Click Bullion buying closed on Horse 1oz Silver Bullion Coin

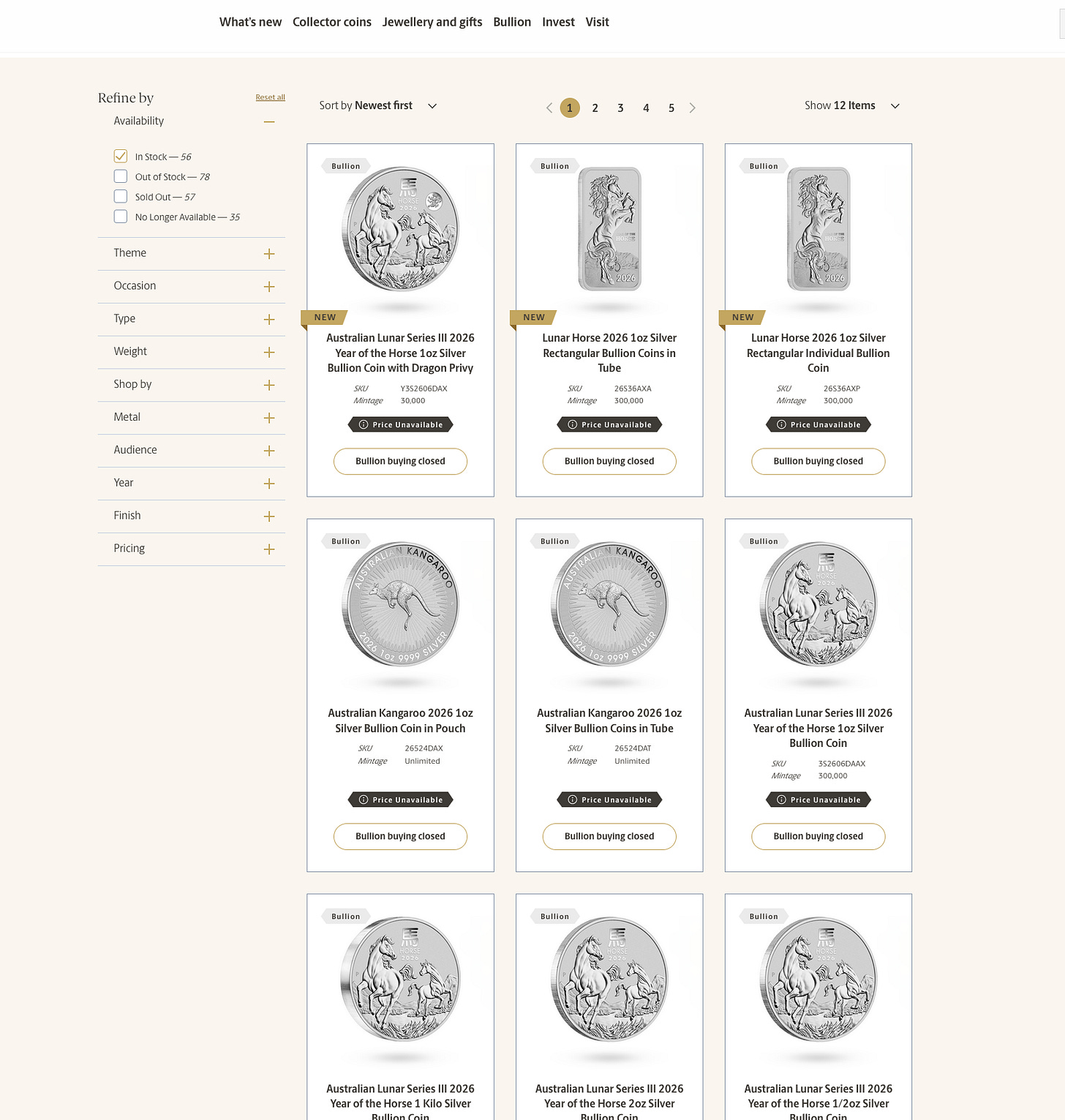tap(818, 837)
